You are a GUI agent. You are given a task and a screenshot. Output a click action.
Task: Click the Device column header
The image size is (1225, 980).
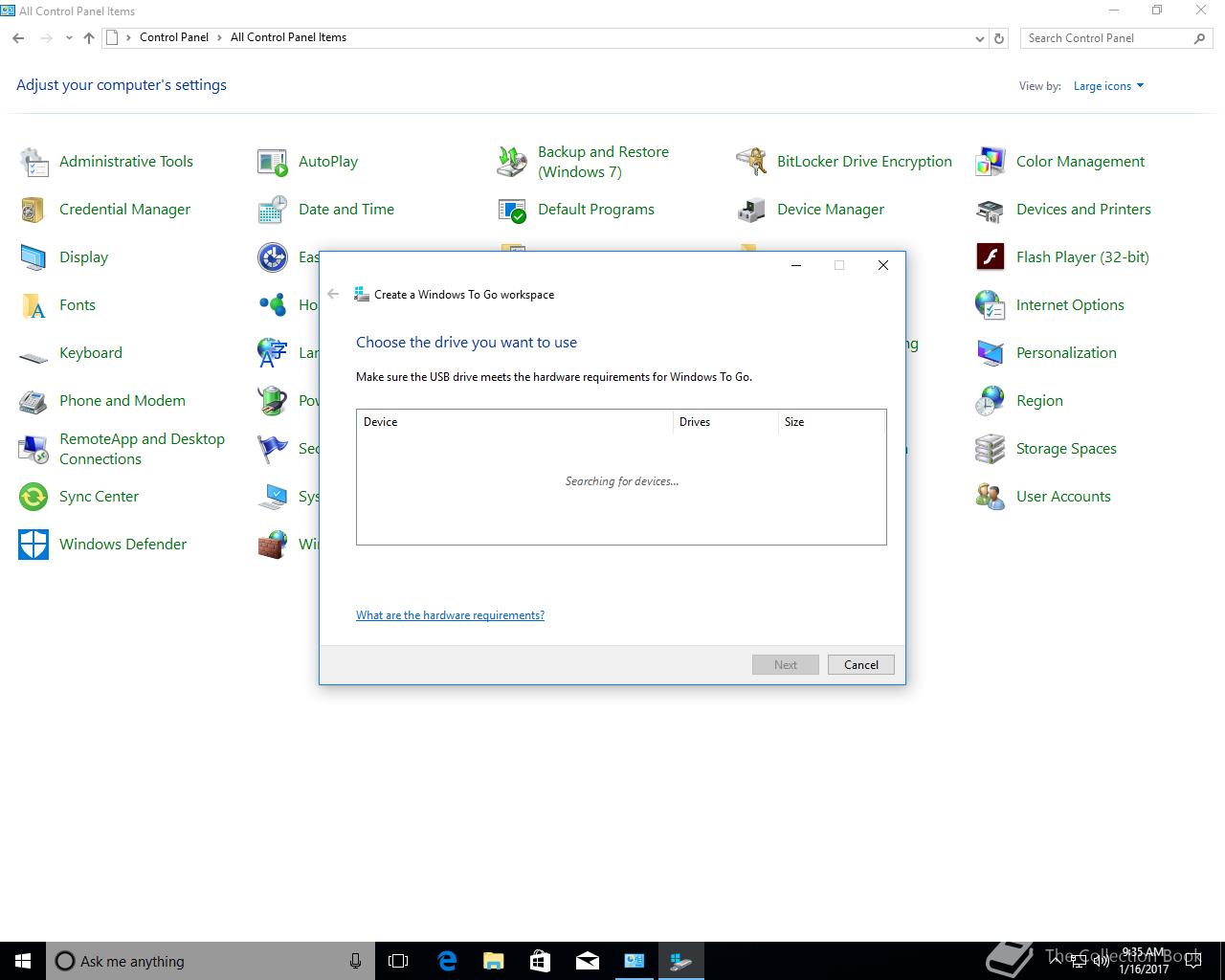point(515,422)
